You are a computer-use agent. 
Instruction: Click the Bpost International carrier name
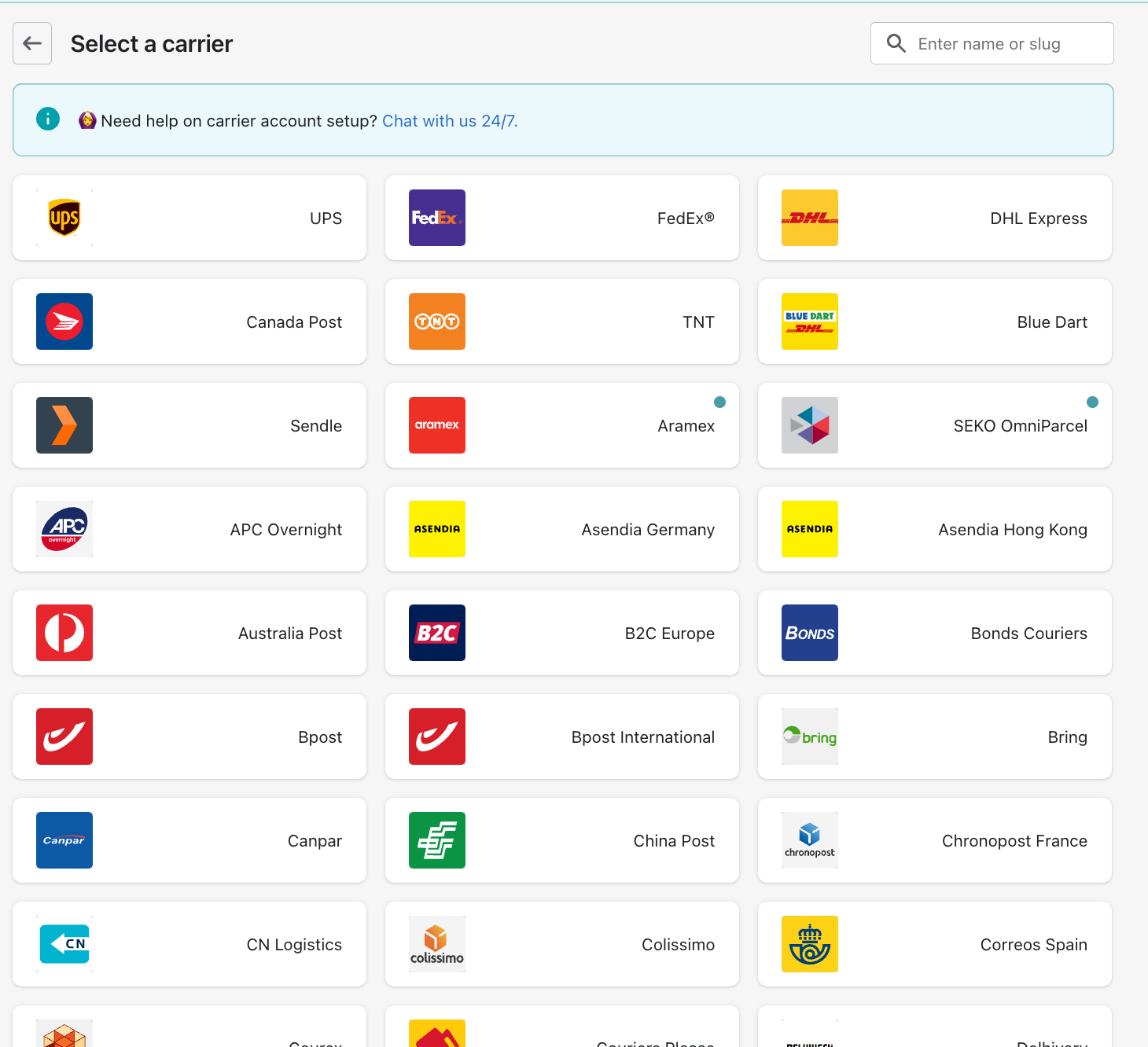643,737
